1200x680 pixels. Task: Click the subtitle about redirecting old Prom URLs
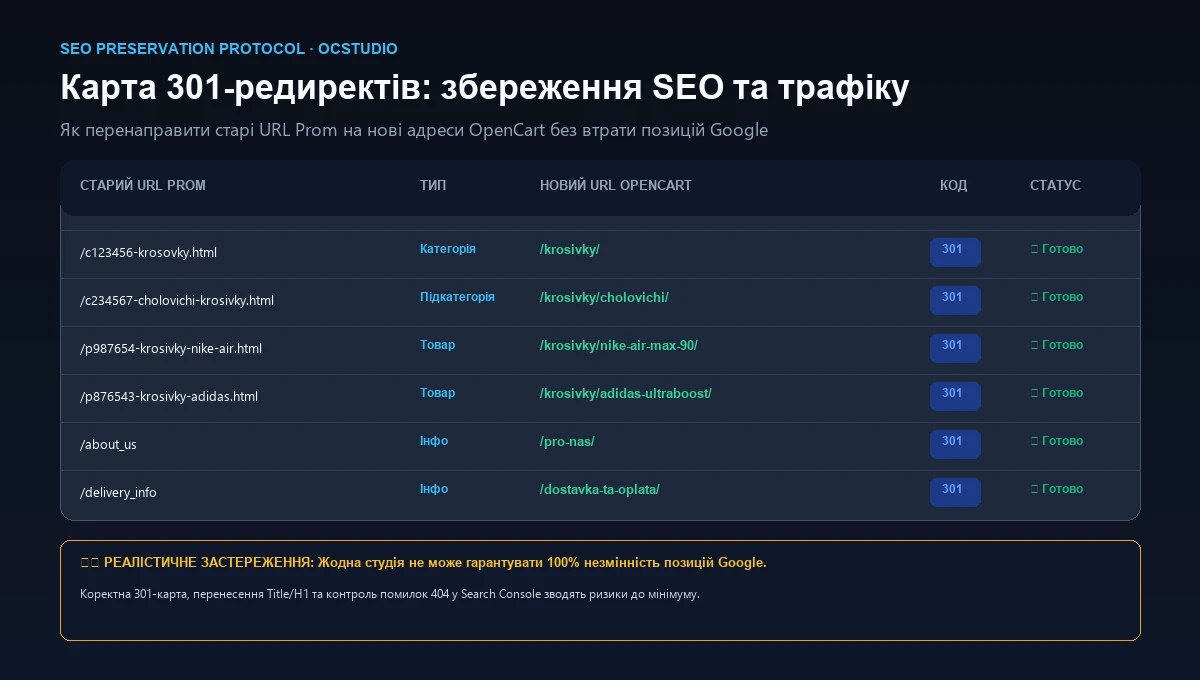(414, 131)
